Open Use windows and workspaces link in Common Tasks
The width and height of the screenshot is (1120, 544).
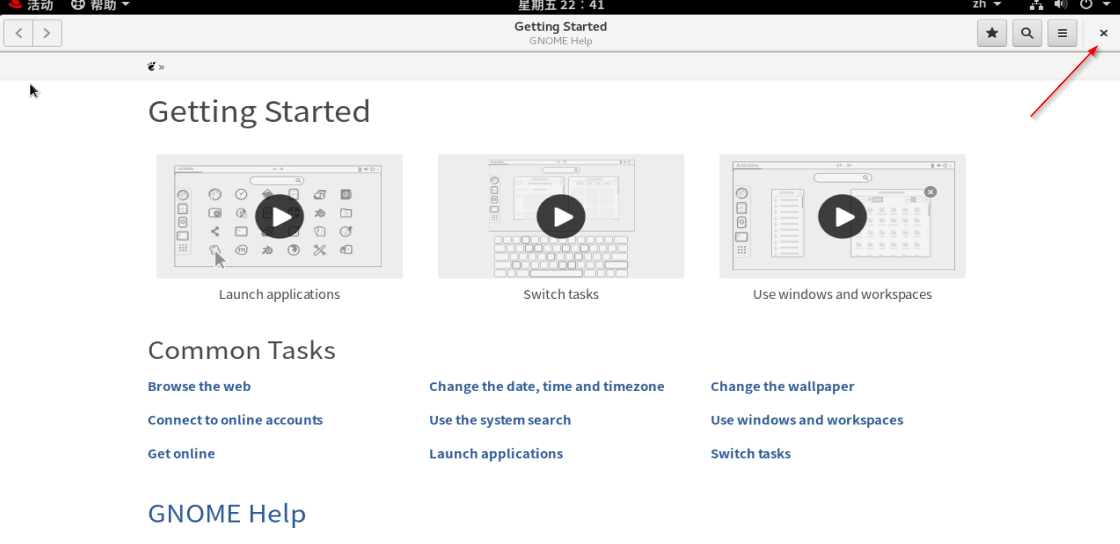coord(807,420)
